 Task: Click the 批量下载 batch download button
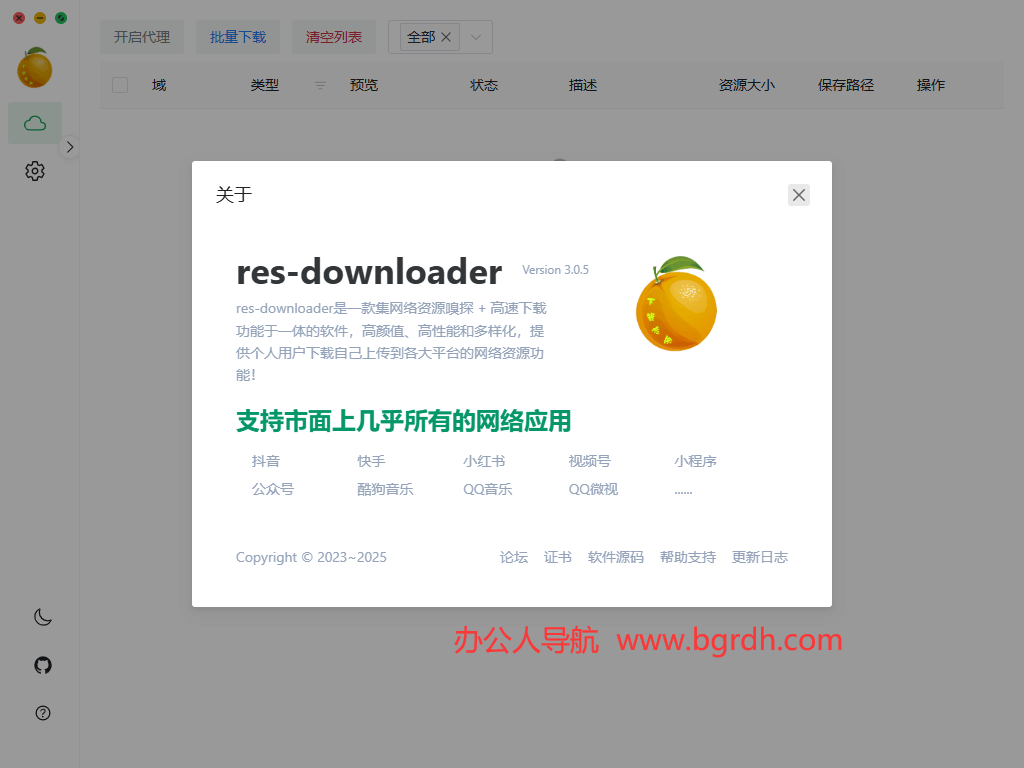click(x=238, y=37)
